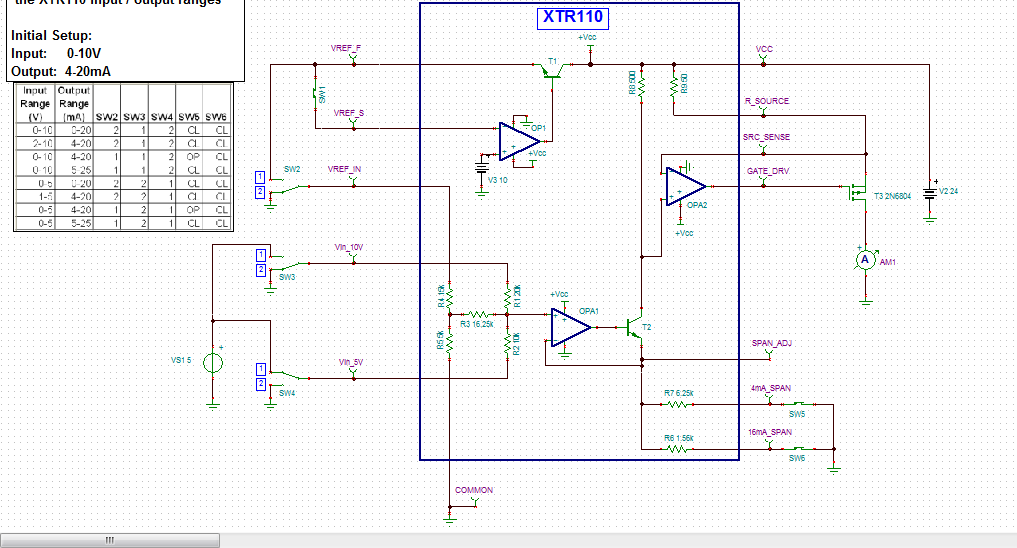Click the 'Initial Setup:' text
1017x548 pixels.
(x=51, y=36)
